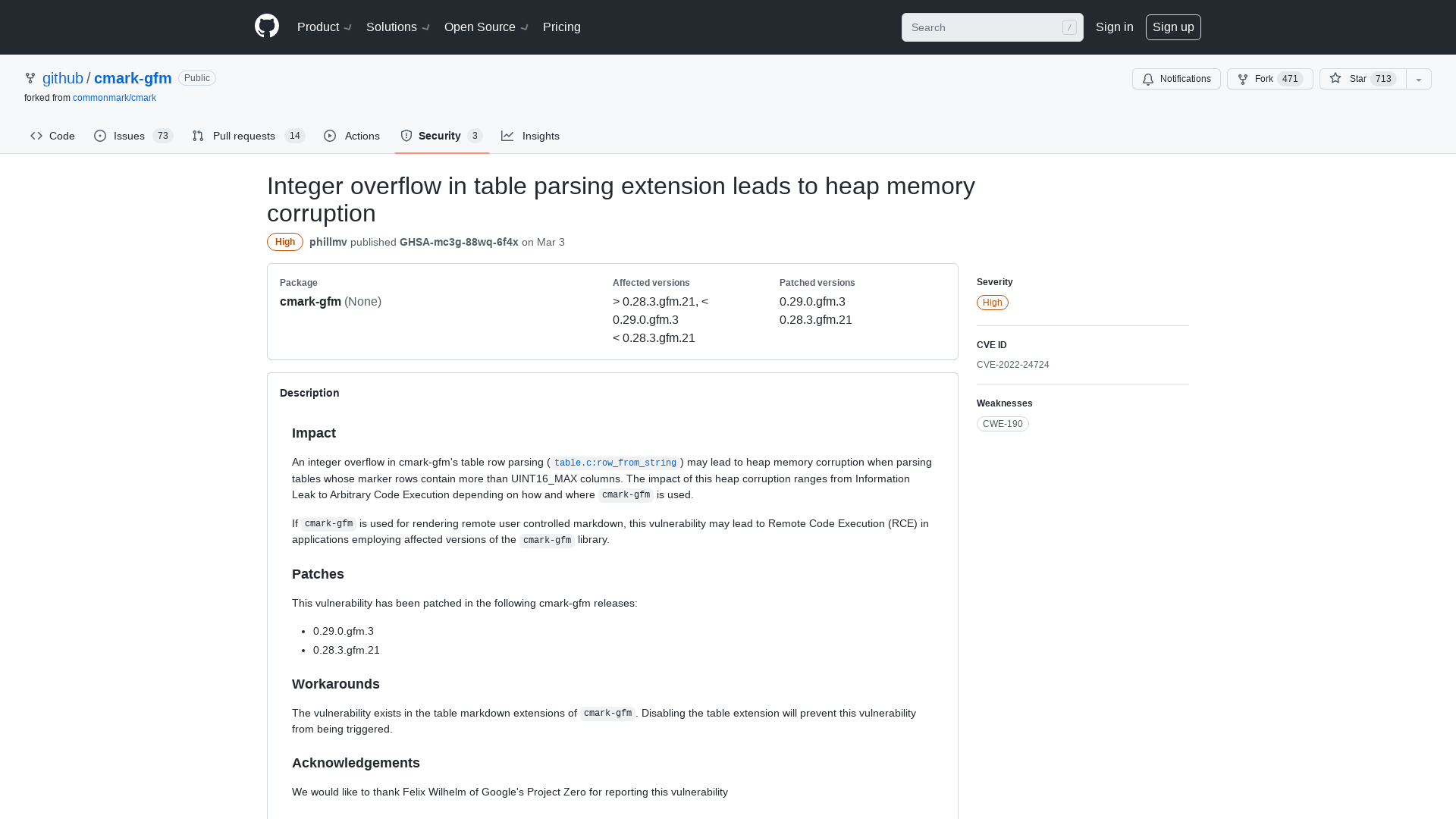
Task: Click the Actions play icon
Action: (x=330, y=136)
